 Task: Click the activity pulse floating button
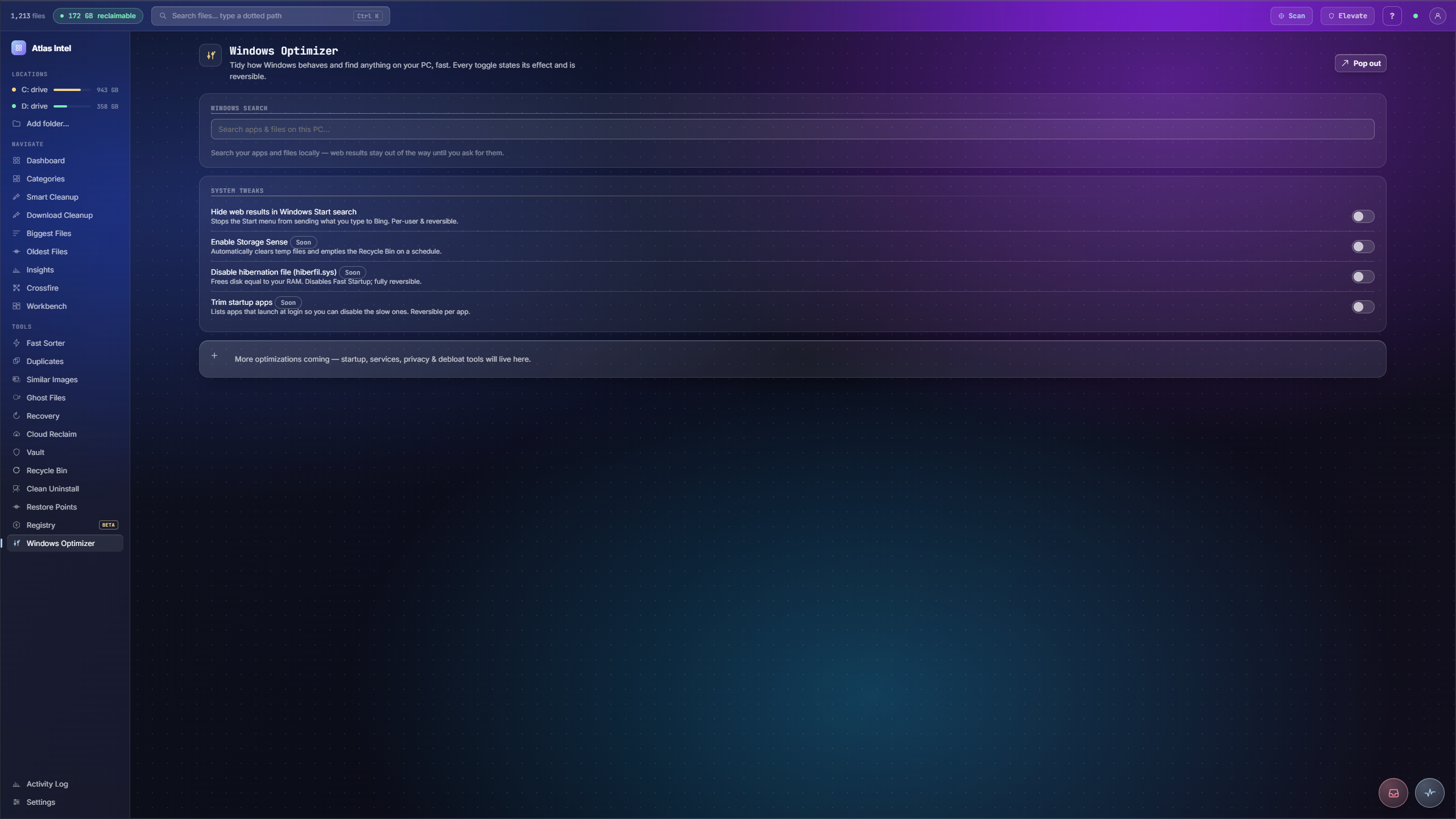tap(1429, 793)
